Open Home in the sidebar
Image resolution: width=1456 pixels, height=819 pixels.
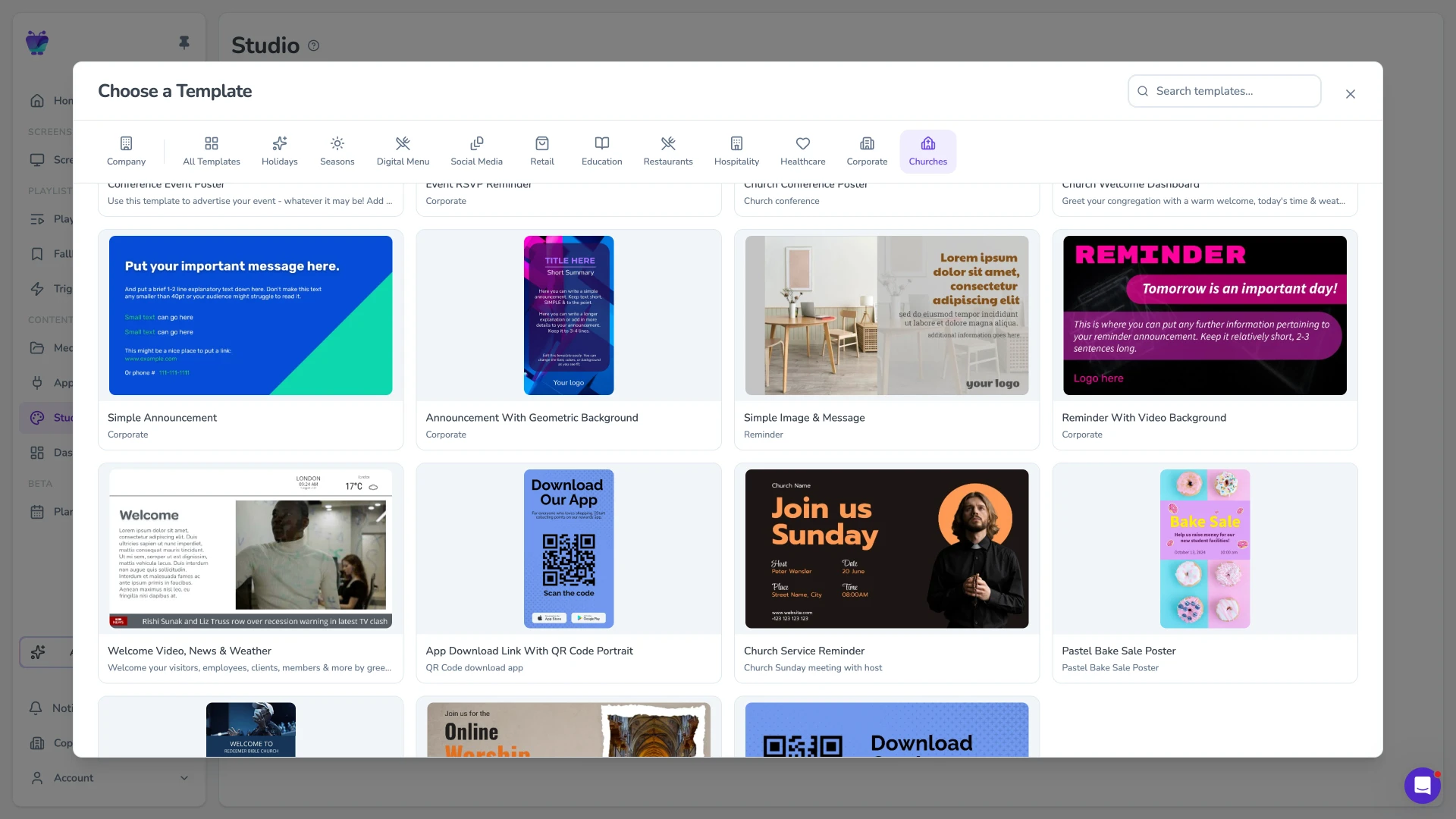click(52, 100)
